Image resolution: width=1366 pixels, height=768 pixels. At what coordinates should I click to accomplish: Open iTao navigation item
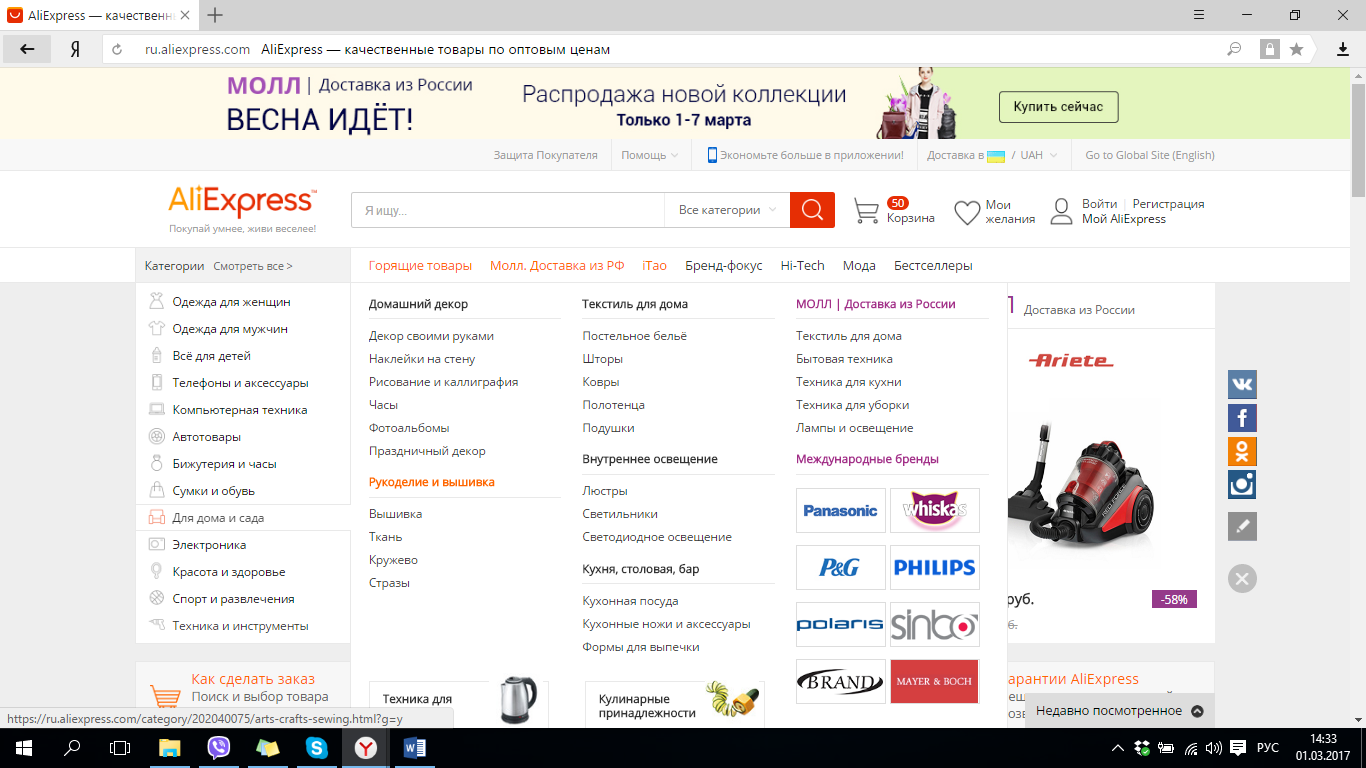tap(655, 265)
